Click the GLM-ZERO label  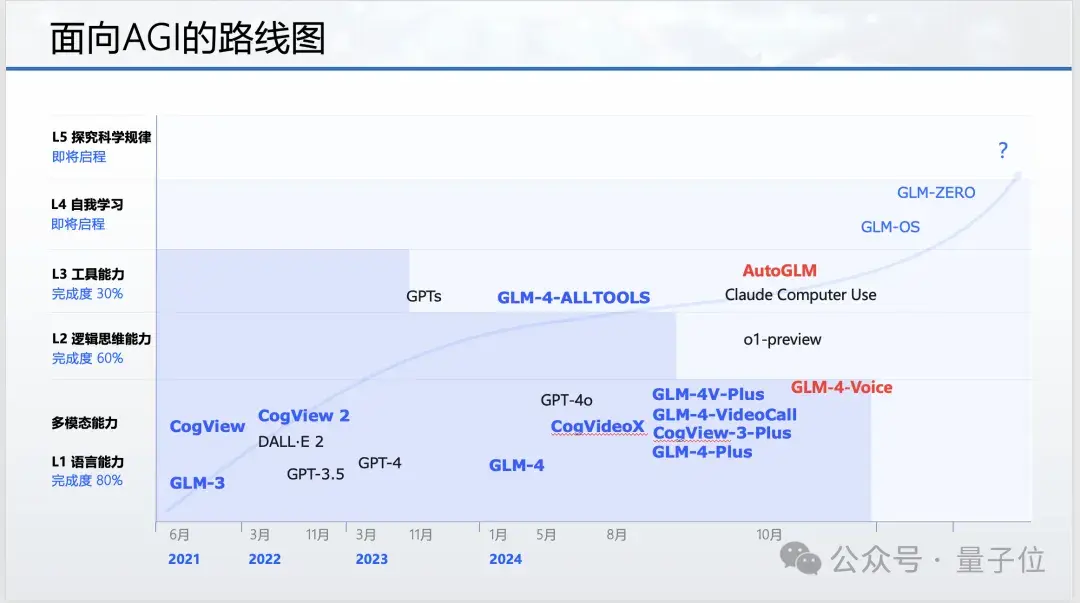point(935,192)
